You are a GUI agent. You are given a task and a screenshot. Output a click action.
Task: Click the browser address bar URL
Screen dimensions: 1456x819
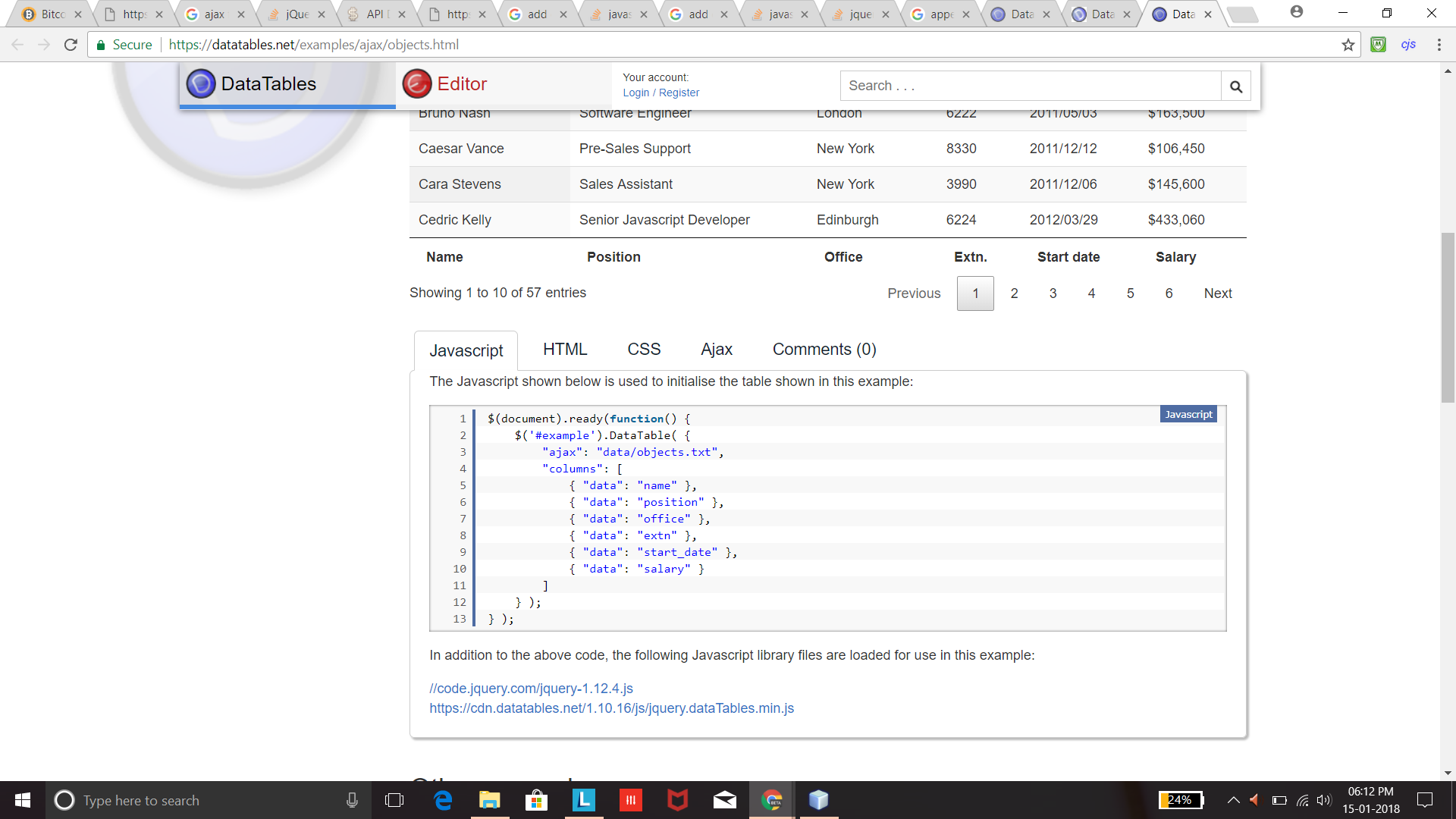tap(313, 45)
